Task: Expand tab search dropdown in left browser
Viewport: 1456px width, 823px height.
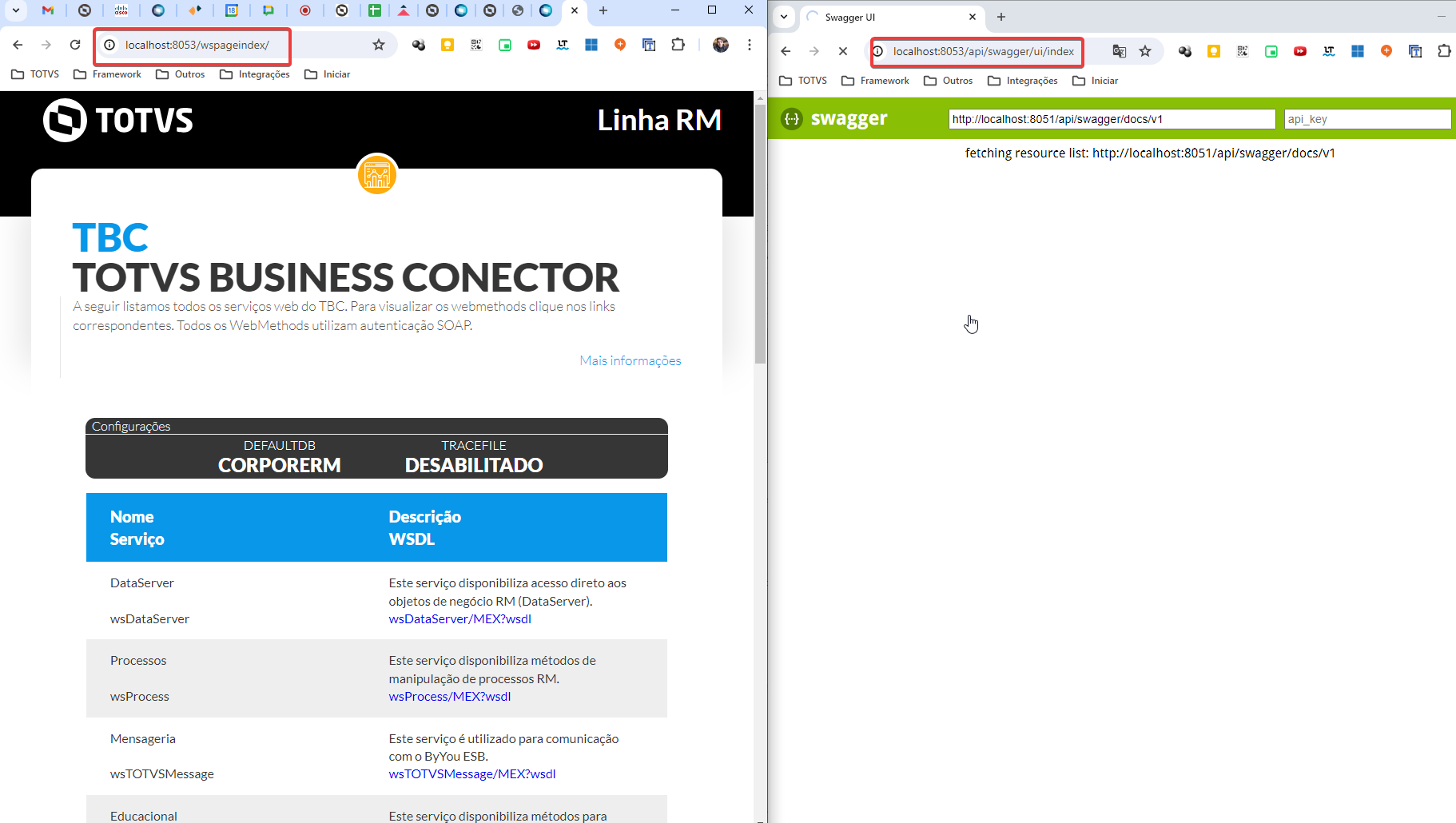Action: pyautogui.click(x=15, y=10)
